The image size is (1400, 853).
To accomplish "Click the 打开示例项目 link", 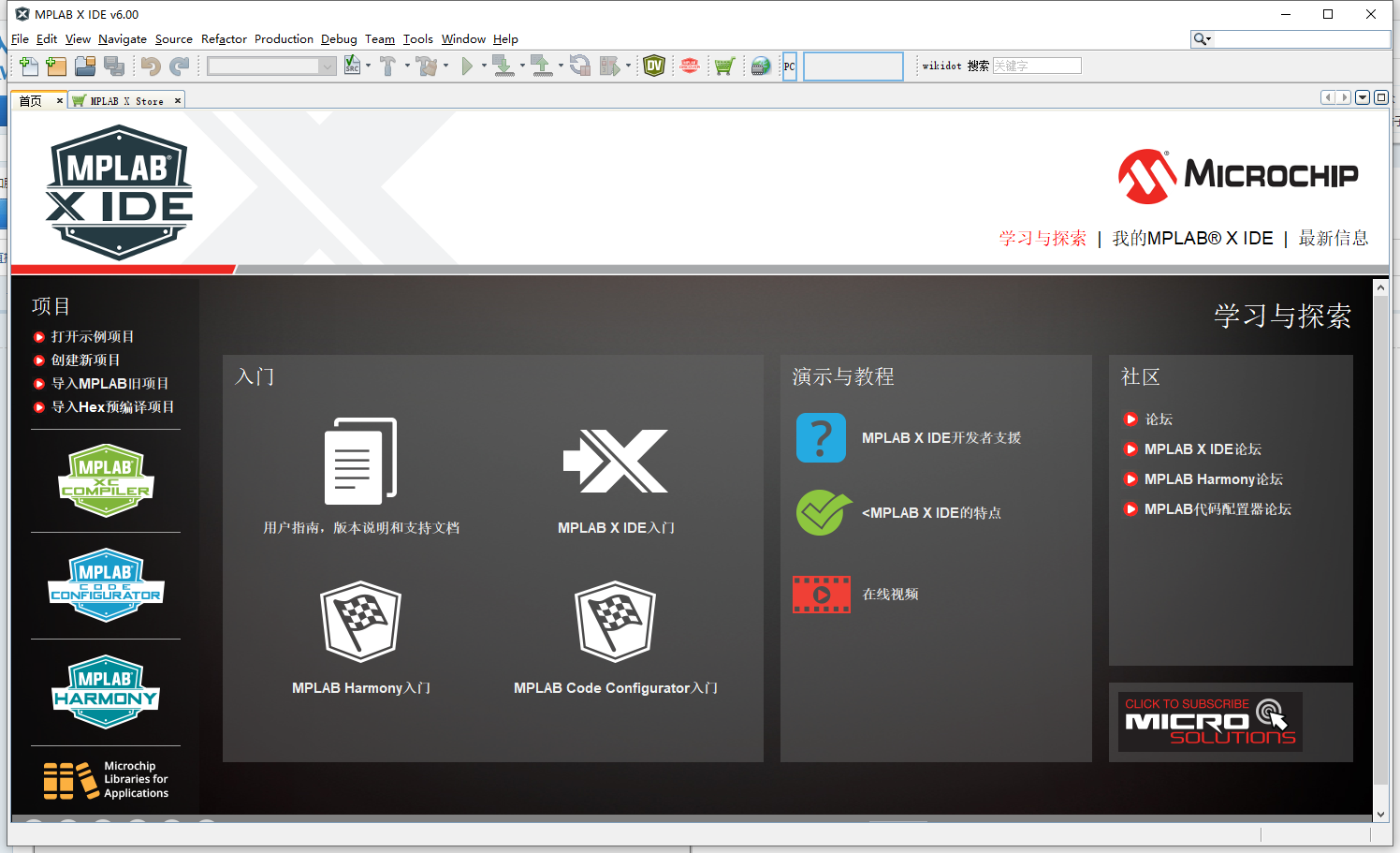I will click(x=93, y=336).
